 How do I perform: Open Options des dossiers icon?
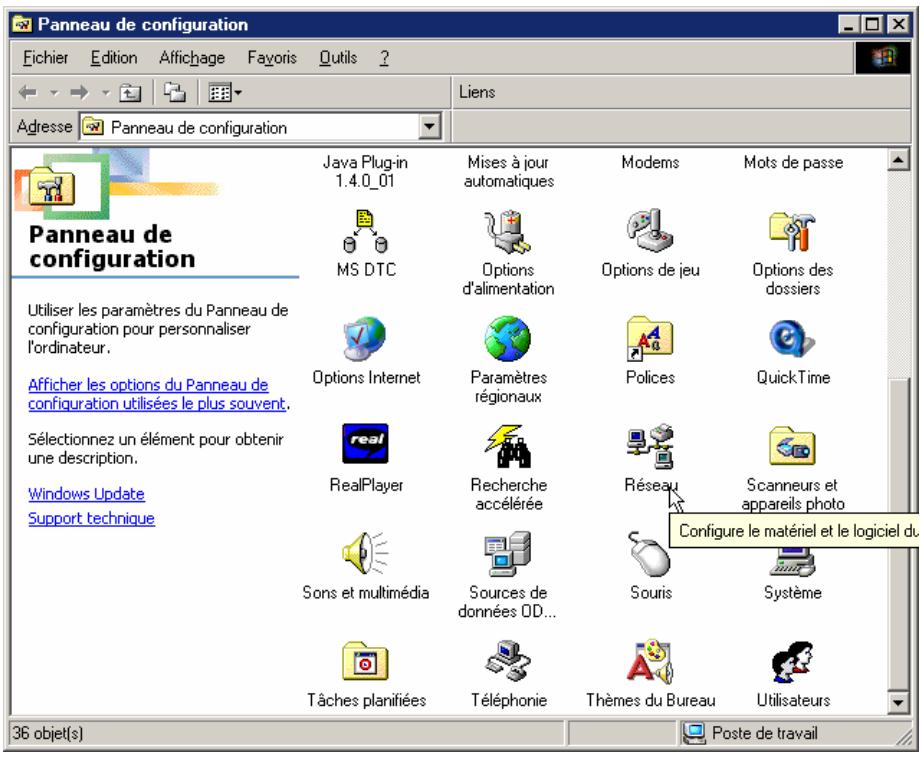click(x=792, y=231)
